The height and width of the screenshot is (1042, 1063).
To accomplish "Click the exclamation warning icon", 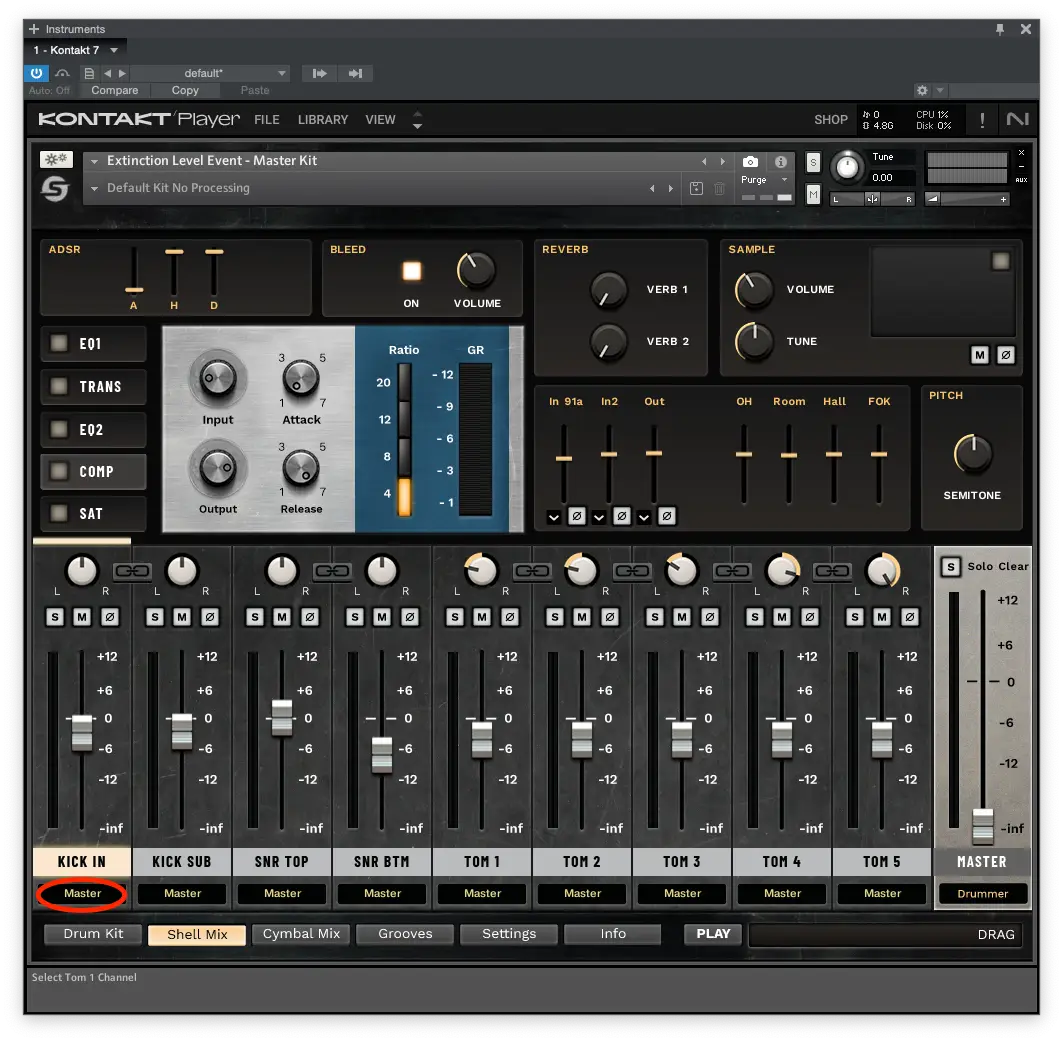I will 982,120.
